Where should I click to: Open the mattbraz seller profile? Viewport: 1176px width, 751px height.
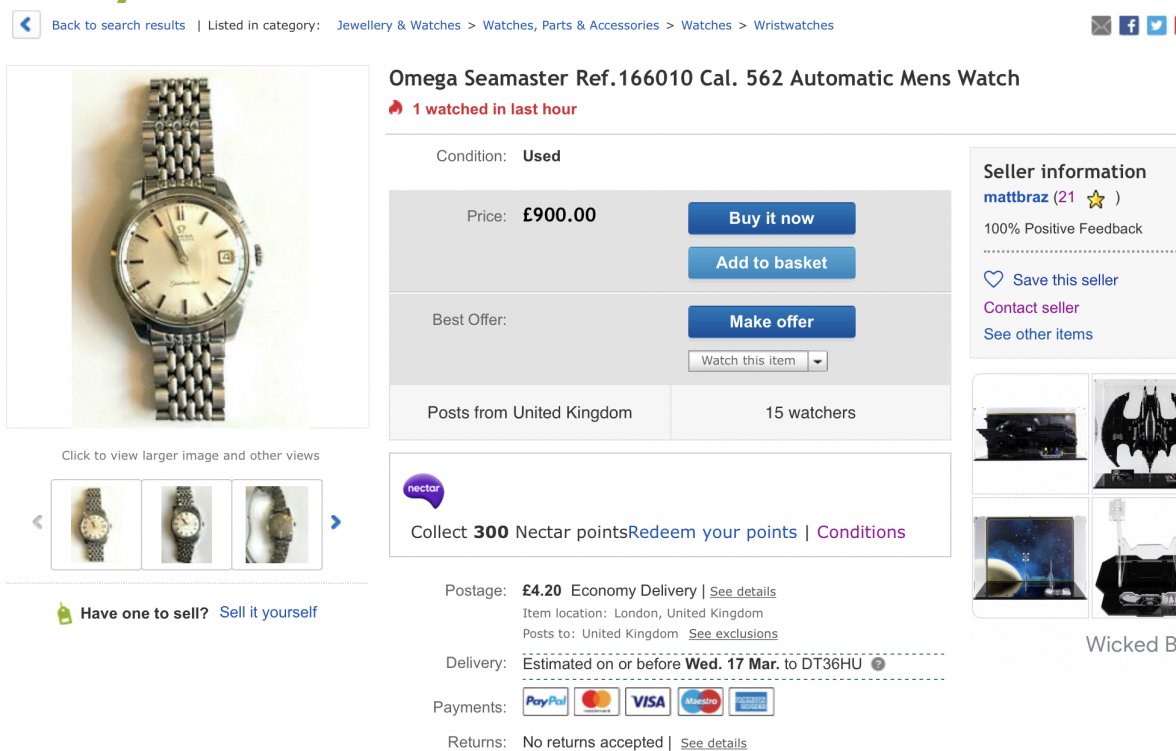click(1015, 198)
